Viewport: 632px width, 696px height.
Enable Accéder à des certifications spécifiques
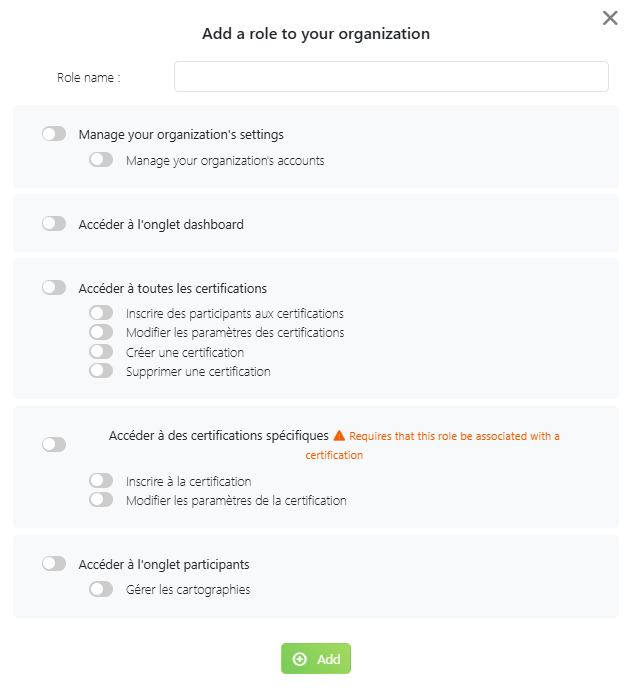[x=54, y=445]
